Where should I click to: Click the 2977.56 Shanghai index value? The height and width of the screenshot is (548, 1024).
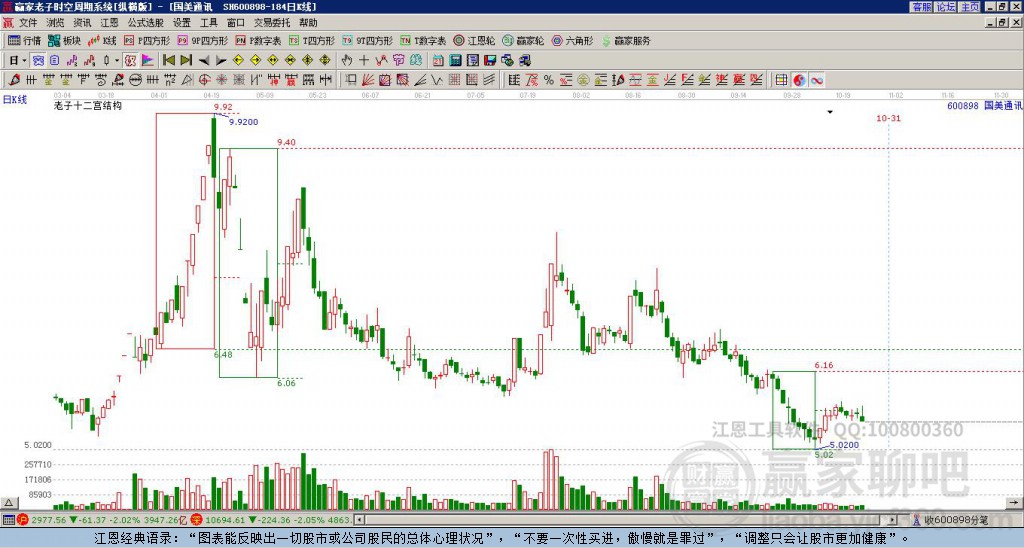pos(49,520)
